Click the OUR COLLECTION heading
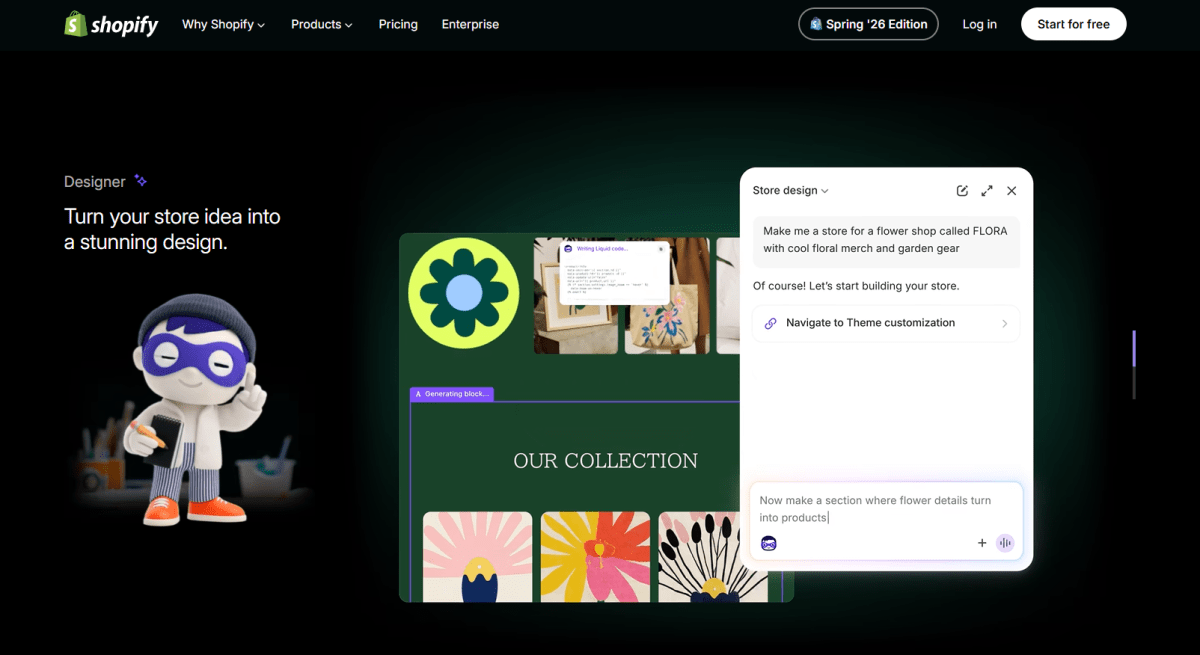1200x655 pixels. 605,461
